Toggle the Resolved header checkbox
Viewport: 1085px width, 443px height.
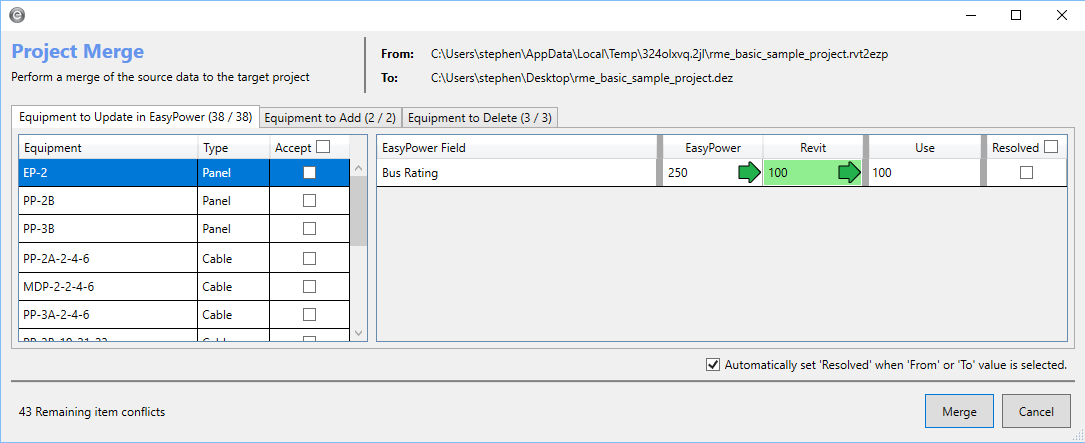1050,147
